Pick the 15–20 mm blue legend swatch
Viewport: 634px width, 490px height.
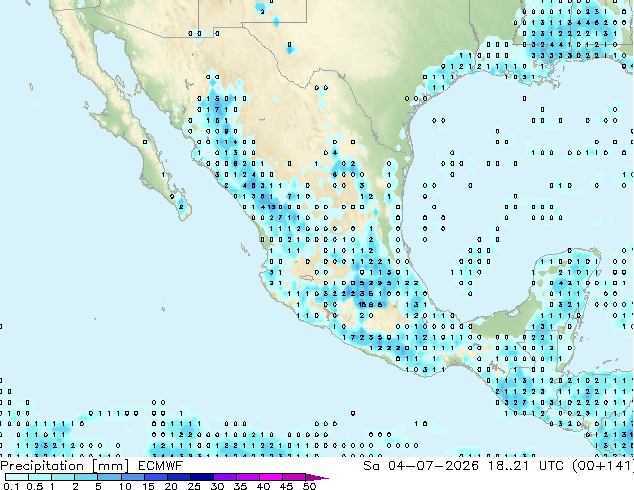pyautogui.click(x=155, y=477)
